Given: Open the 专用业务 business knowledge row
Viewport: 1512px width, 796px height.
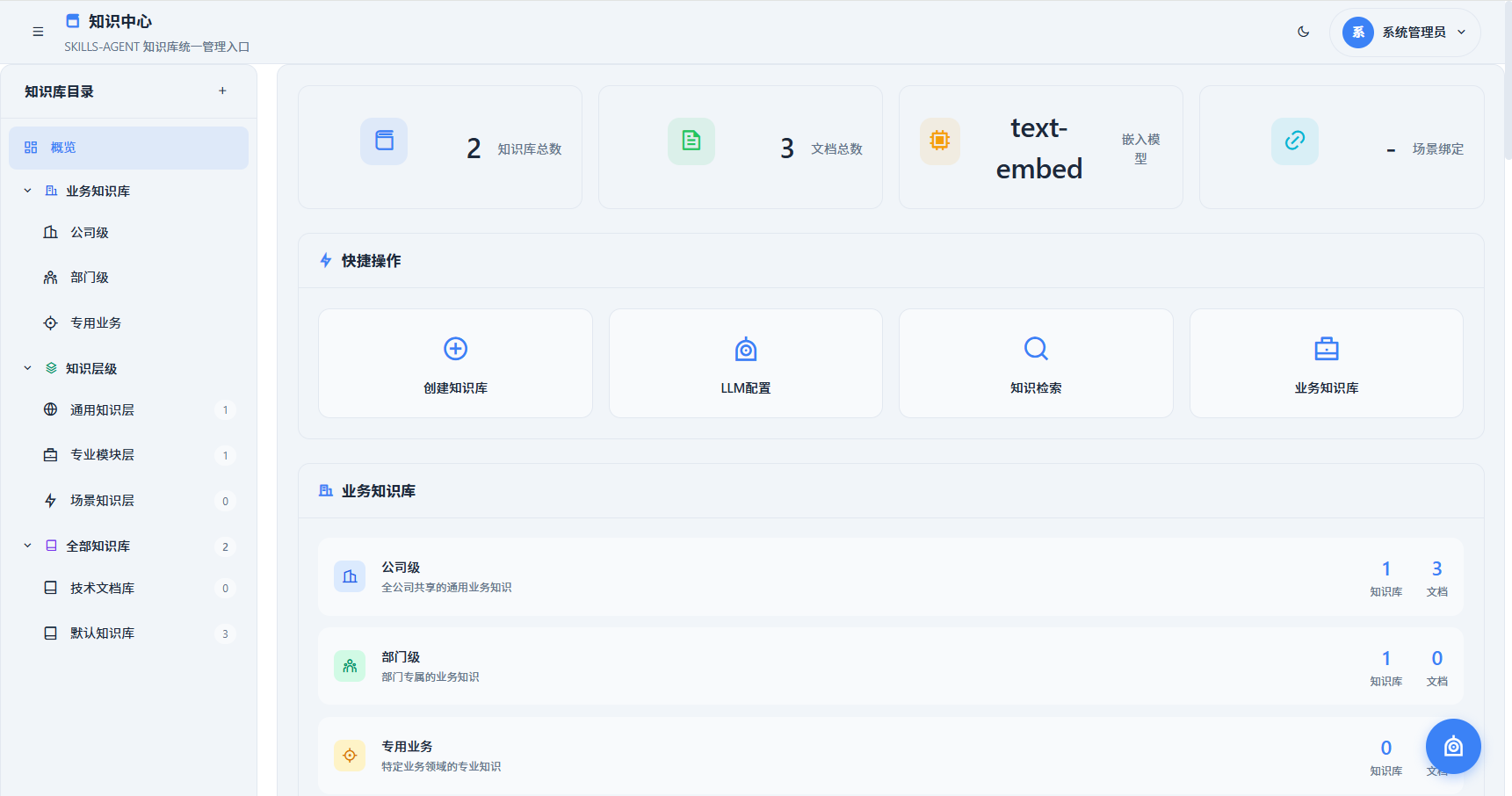Looking at the screenshot, I should (891, 756).
